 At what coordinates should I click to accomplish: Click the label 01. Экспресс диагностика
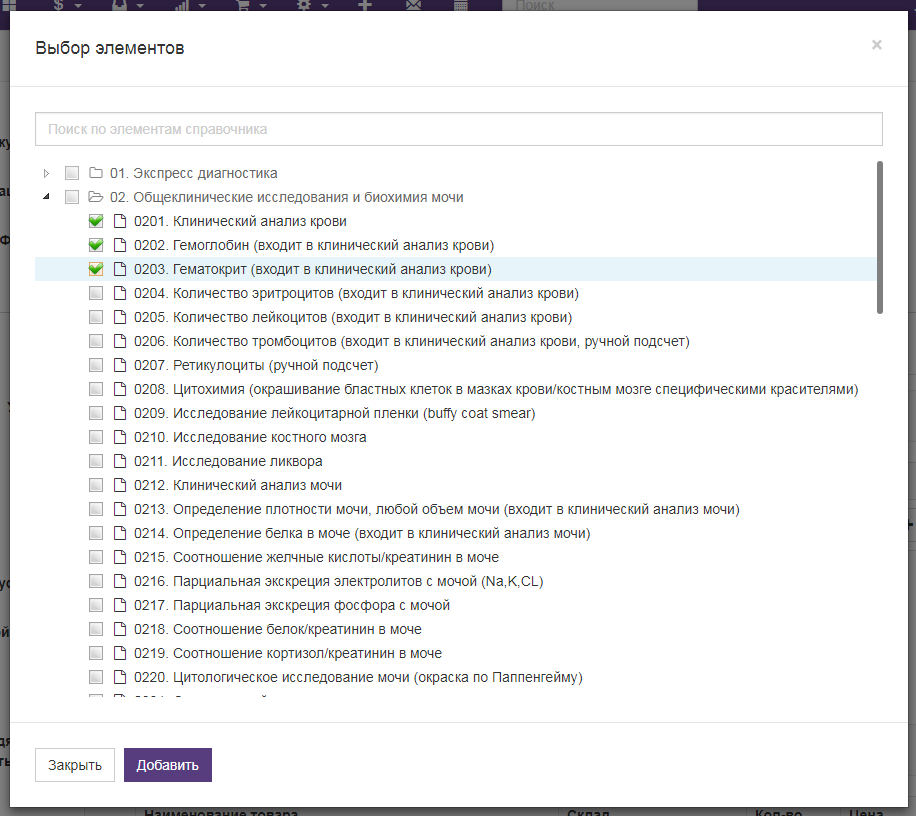coord(193,173)
